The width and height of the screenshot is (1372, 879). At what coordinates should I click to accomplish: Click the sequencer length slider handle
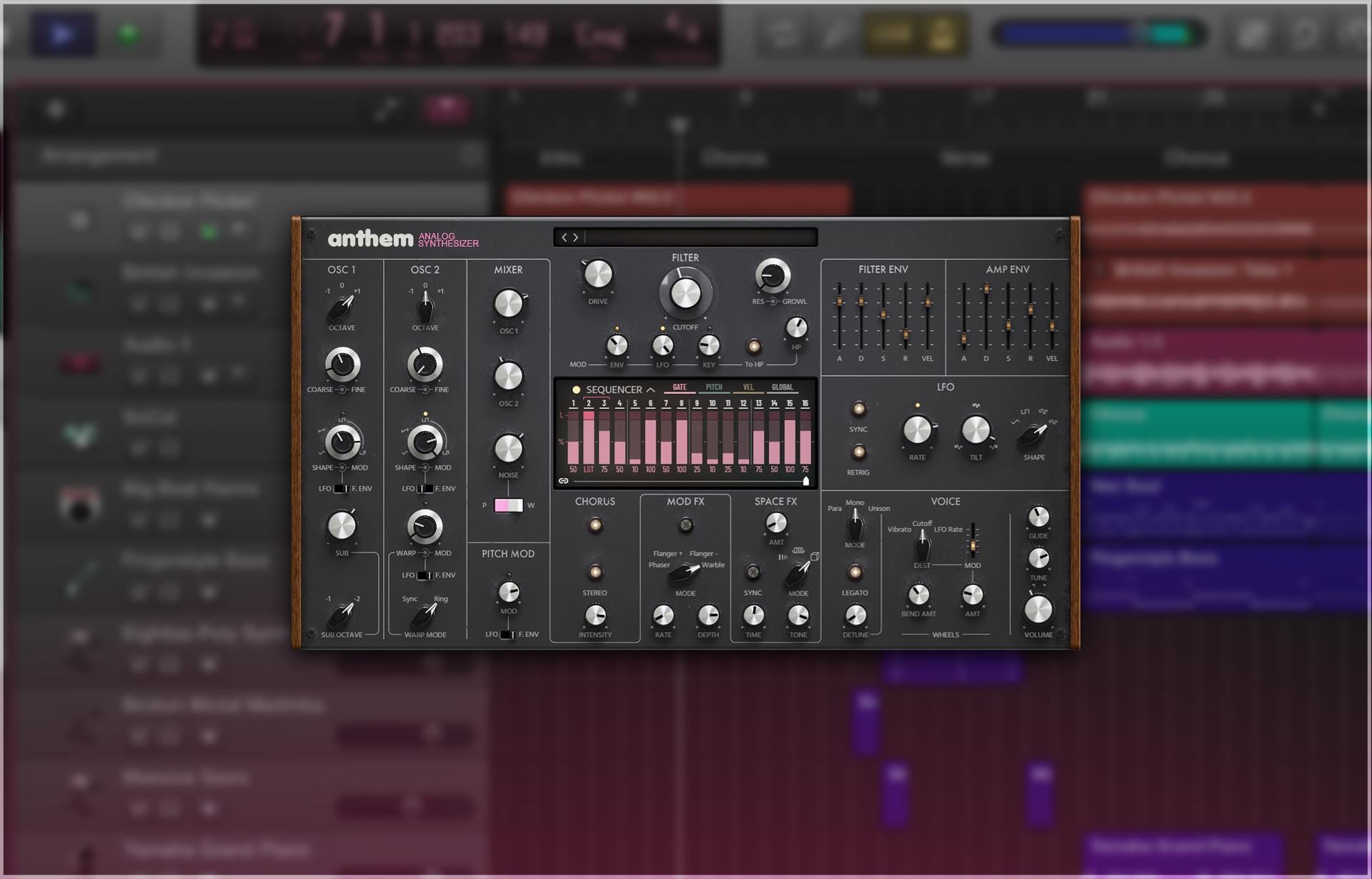point(806,481)
